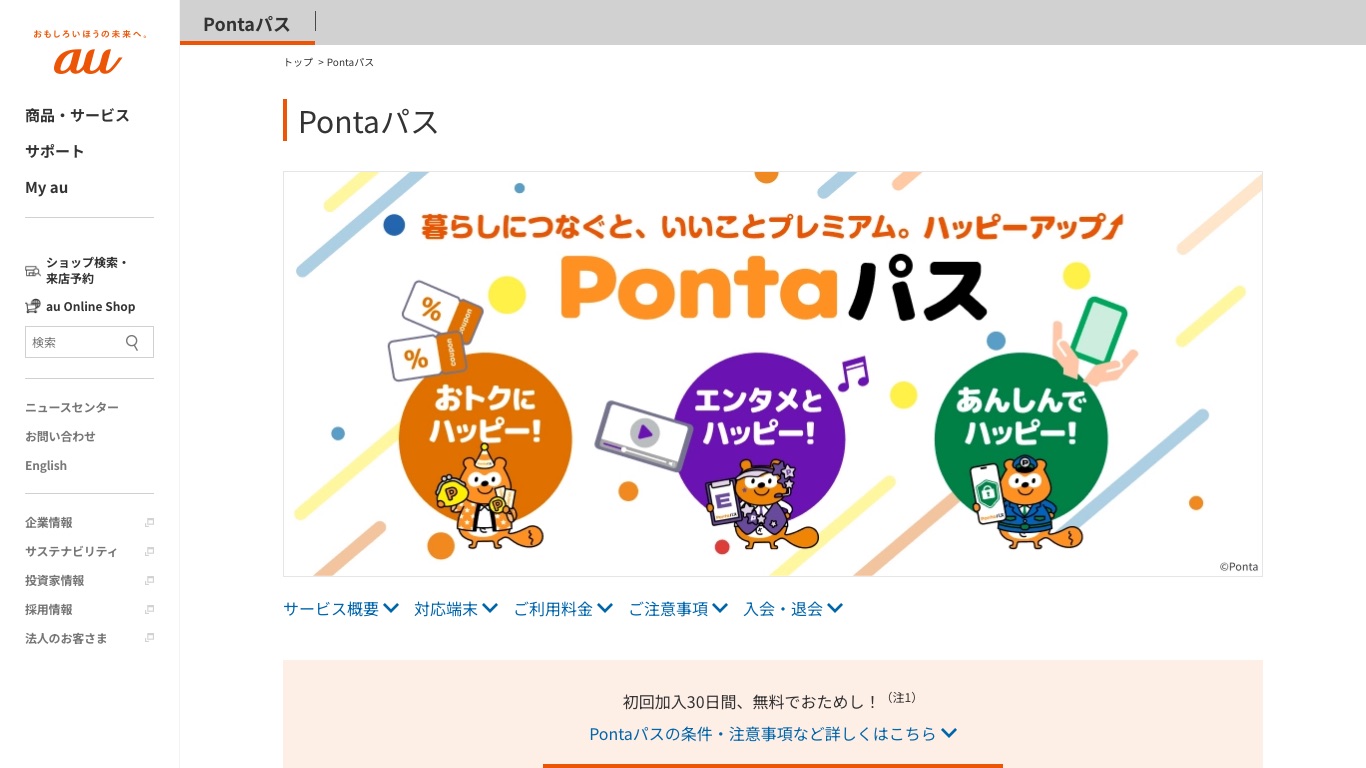
Task: Click external link icon beside 投資家情報
Action: click(x=149, y=581)
